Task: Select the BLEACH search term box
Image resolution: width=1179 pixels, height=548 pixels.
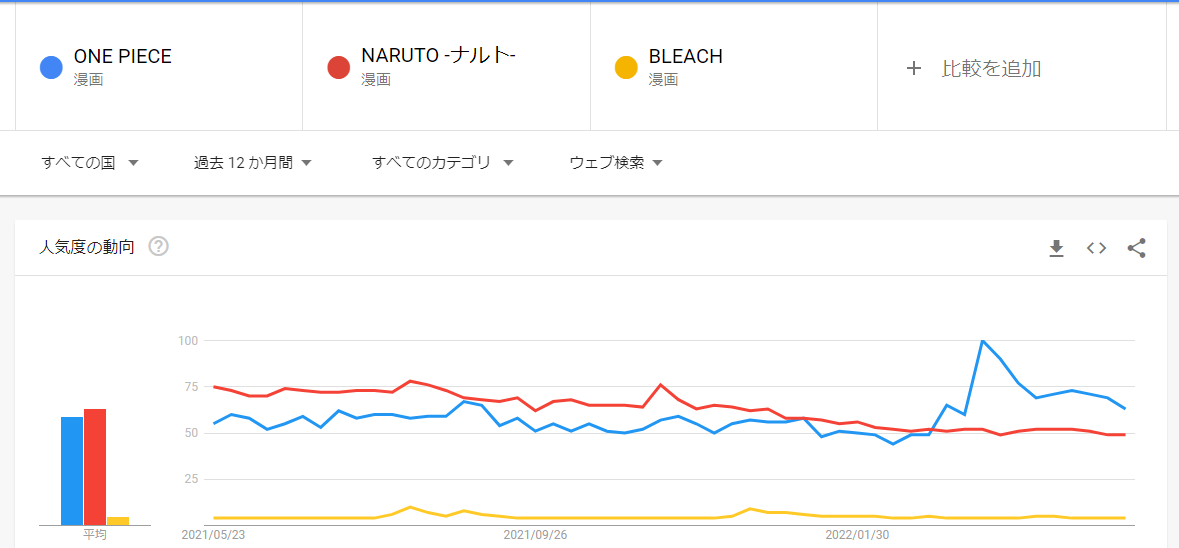Action: pyautogui.click(x=686, y=57)
